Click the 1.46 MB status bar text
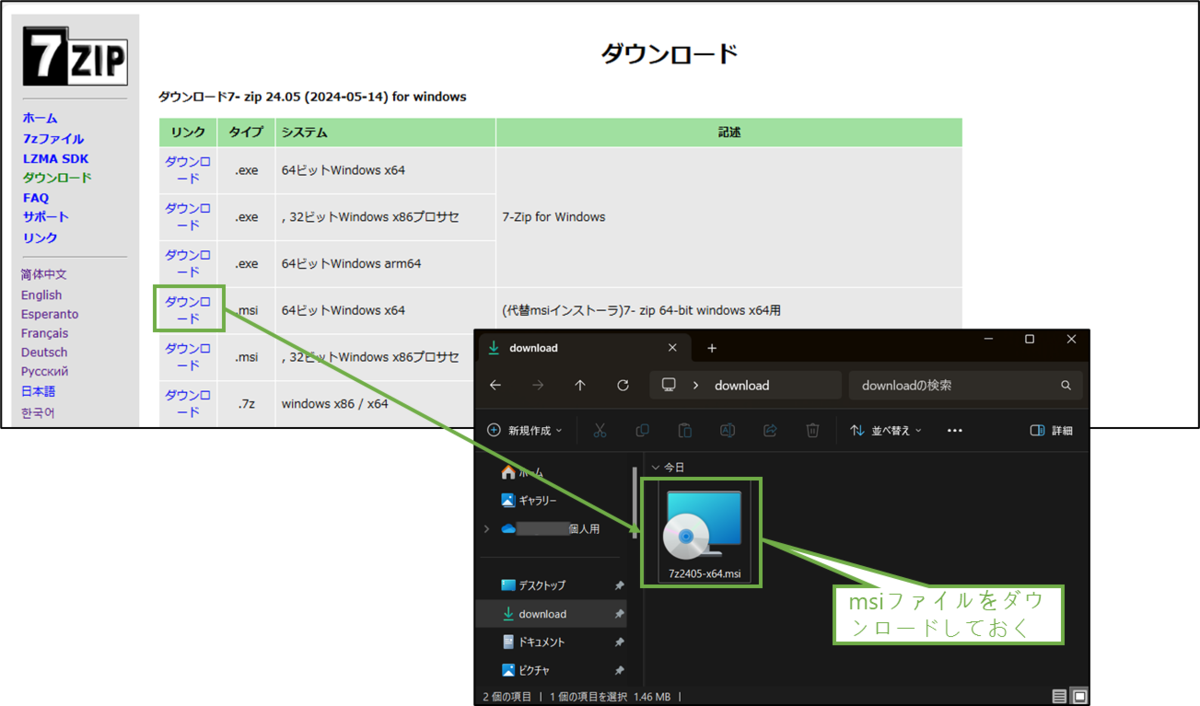This screenshot has width=1200, height=706. (x=653, y=696)
